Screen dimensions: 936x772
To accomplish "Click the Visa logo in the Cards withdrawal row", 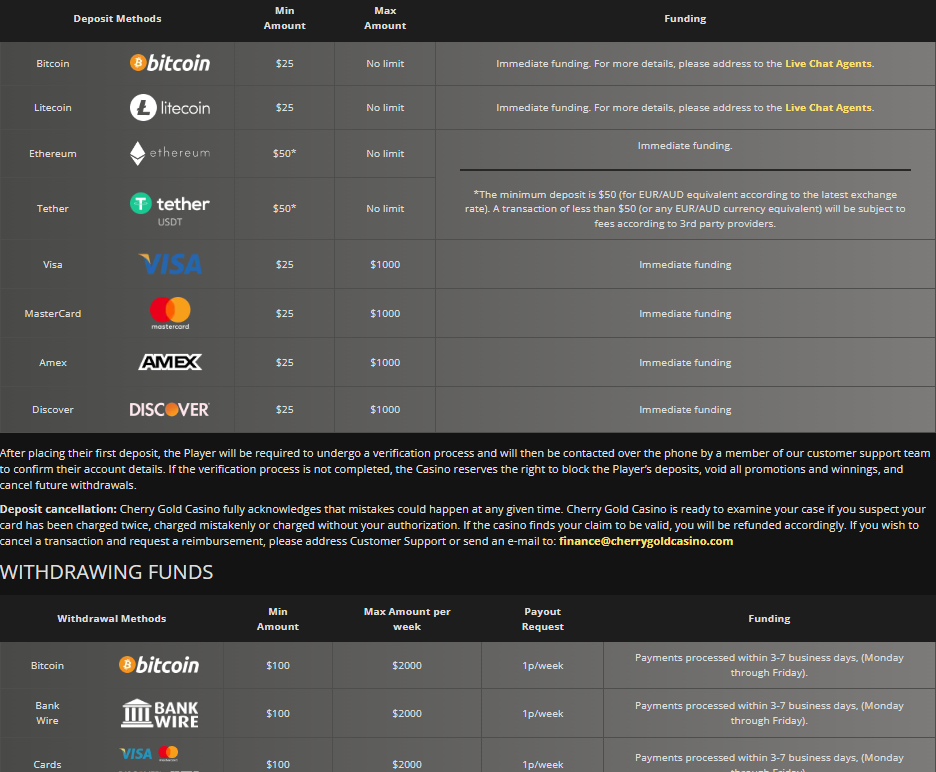I will pyautogui.click(x=136, y=753).
